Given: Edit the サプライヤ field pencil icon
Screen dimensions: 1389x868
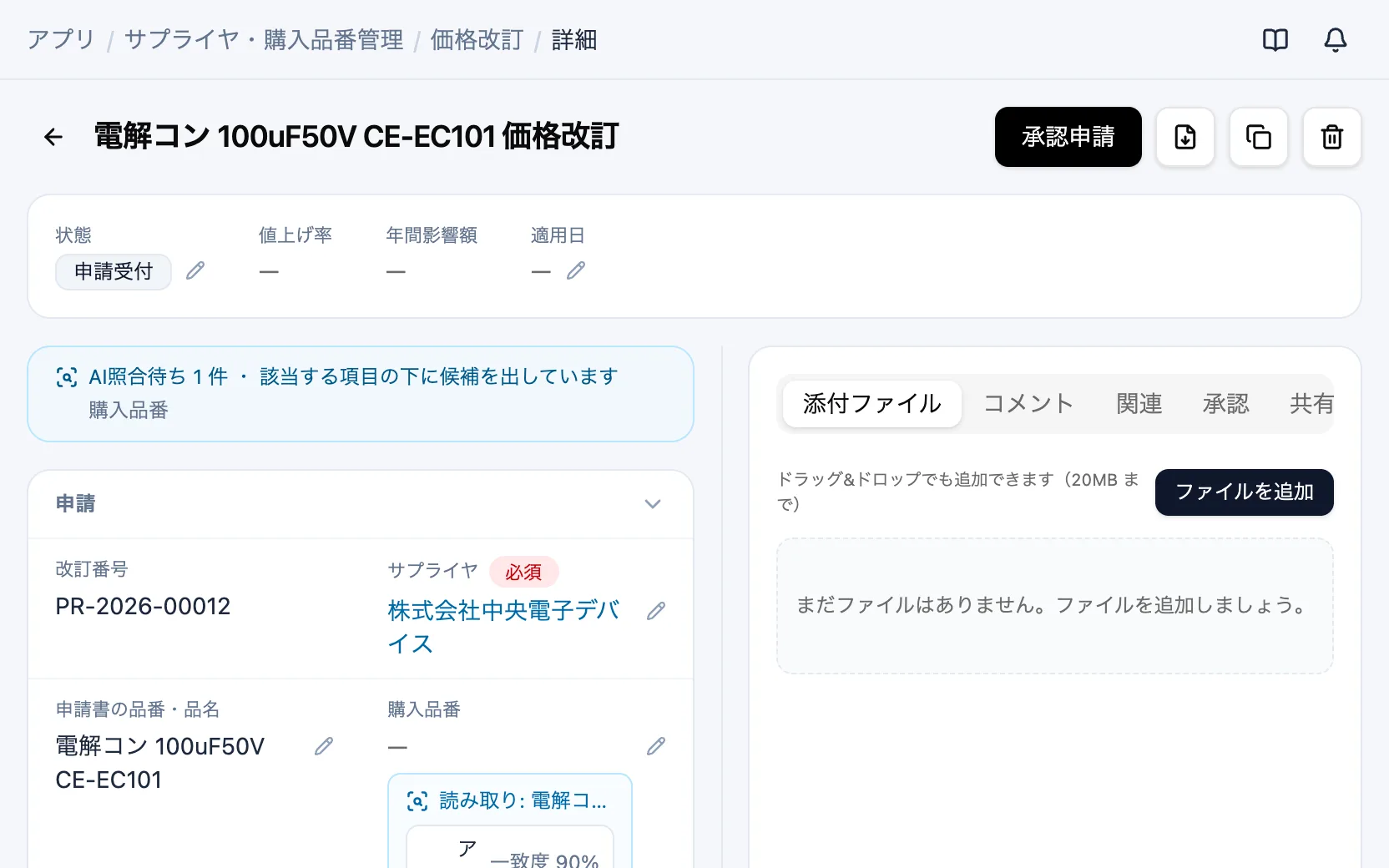Looking at the screenshot, I should pos(656,611).
